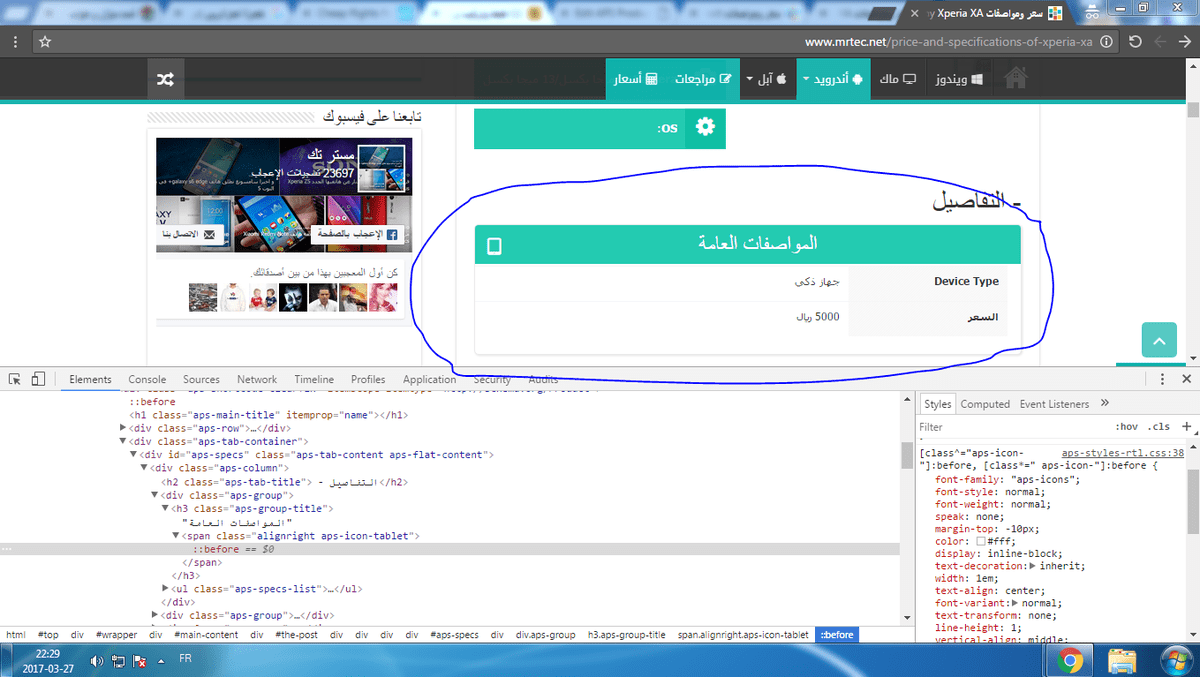
Task: Click the volume icon in taskbar
Action: [97, 661]
